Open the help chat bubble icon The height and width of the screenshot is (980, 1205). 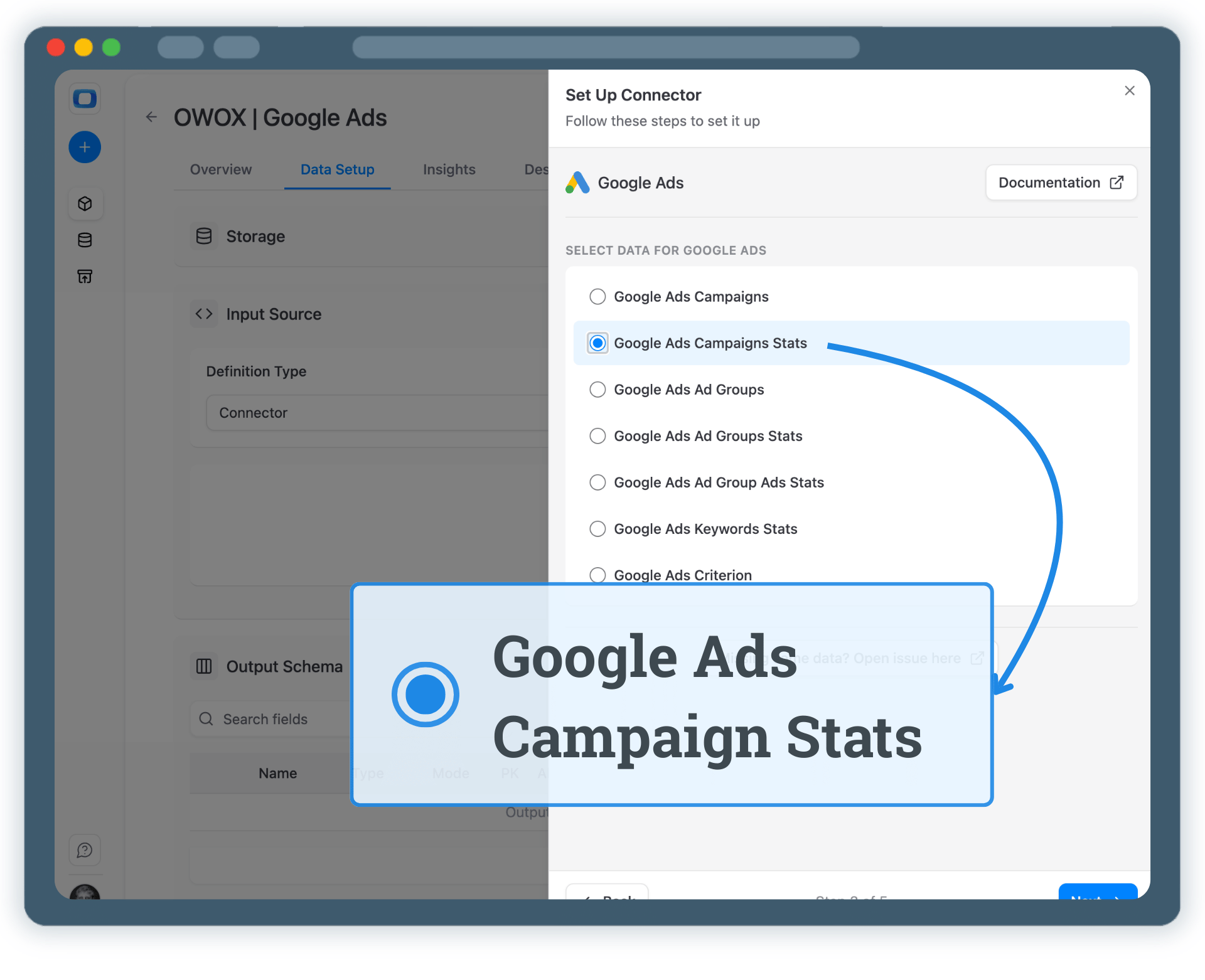pos(85,850)
